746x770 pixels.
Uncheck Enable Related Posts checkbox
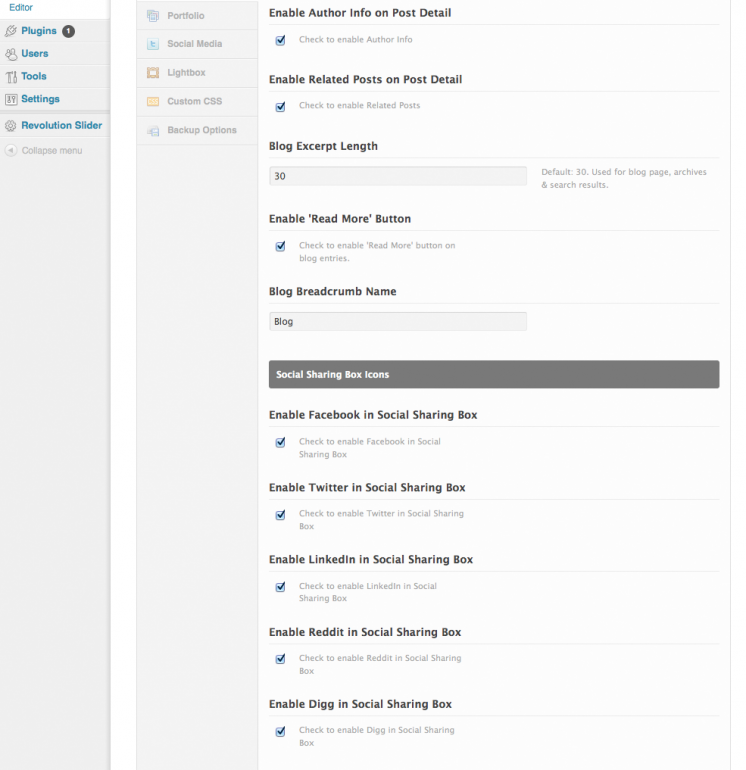point(280,107)
